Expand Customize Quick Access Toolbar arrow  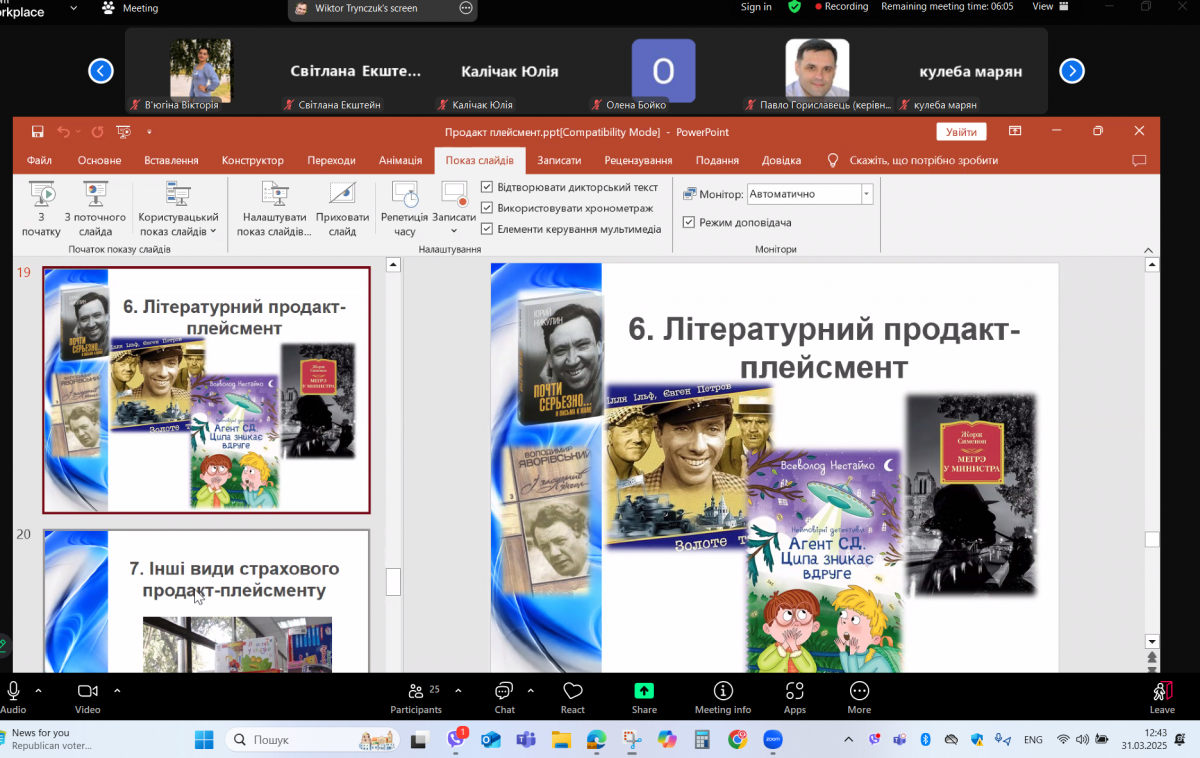(149, 131)
